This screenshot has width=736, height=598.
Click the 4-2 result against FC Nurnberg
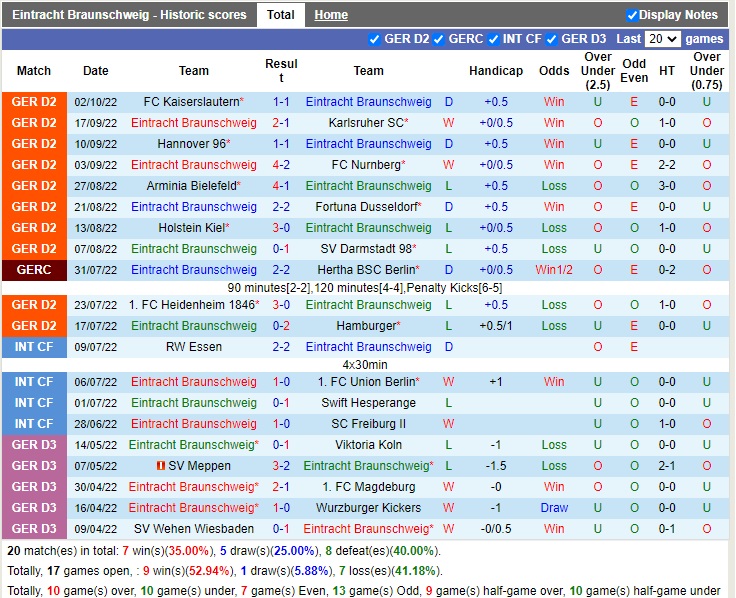[x=281, y=165]
